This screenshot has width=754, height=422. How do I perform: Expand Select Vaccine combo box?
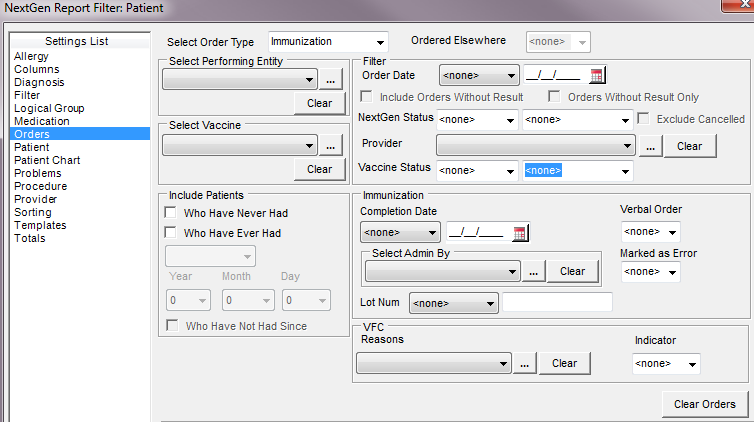[x=240, y=145]
